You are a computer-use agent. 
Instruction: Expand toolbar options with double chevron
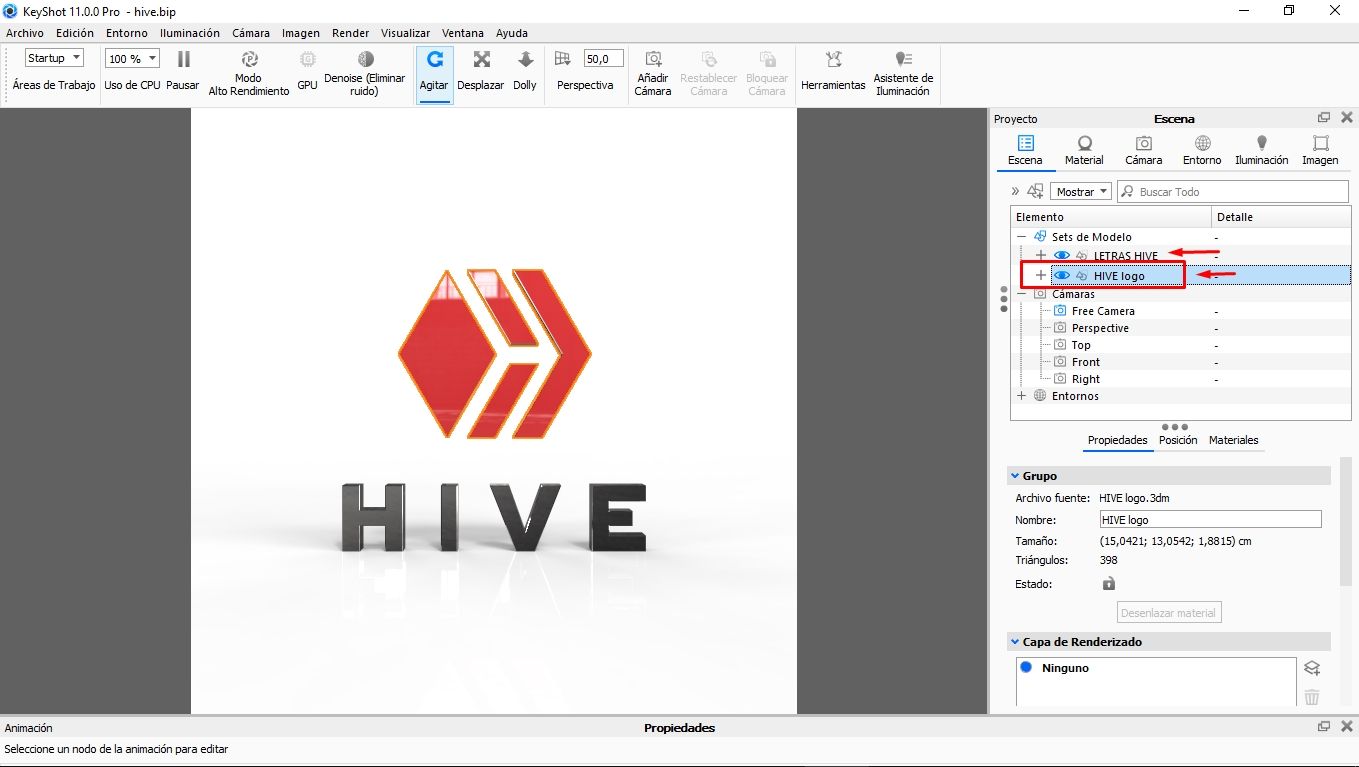pos(1015,191)
